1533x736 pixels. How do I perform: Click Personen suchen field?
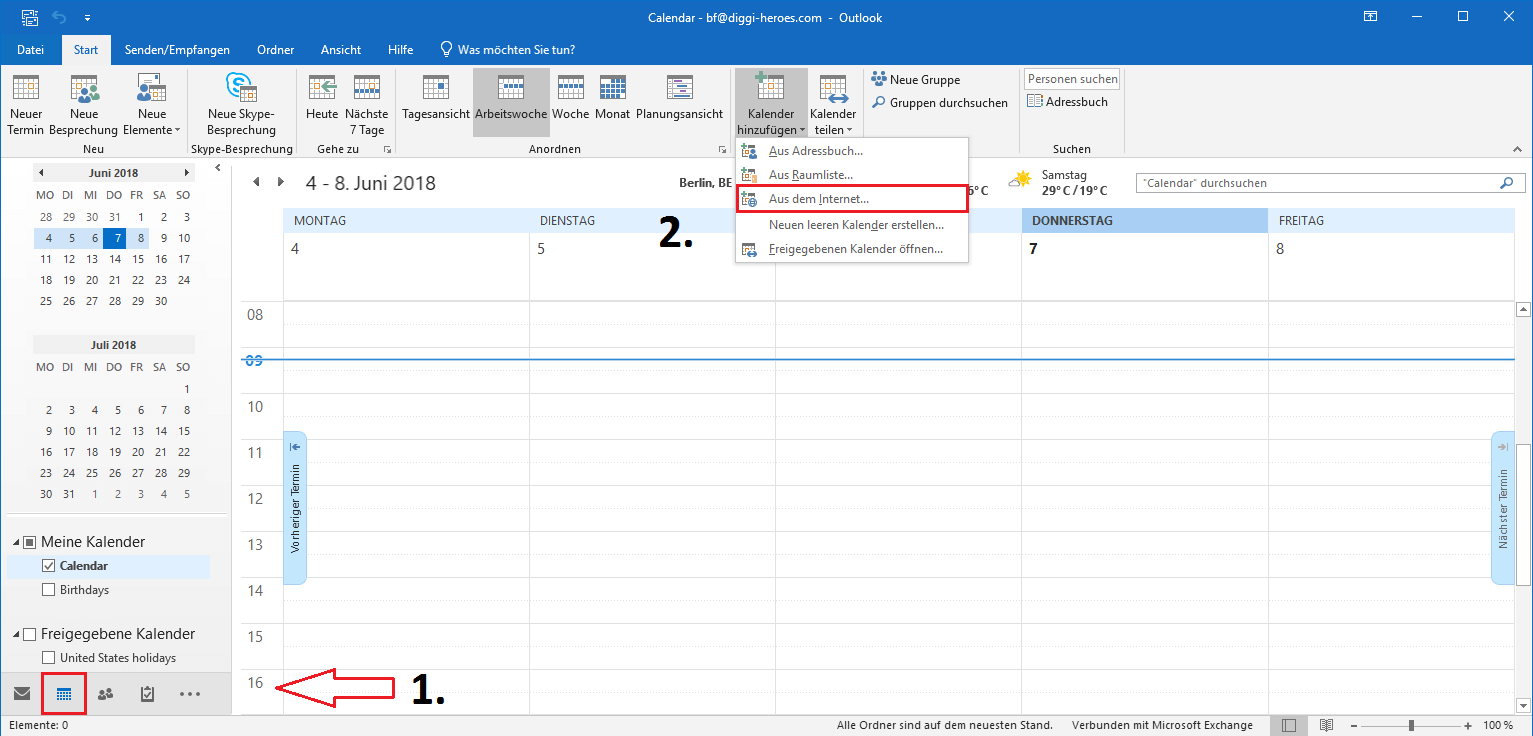tap(1072, 79)
